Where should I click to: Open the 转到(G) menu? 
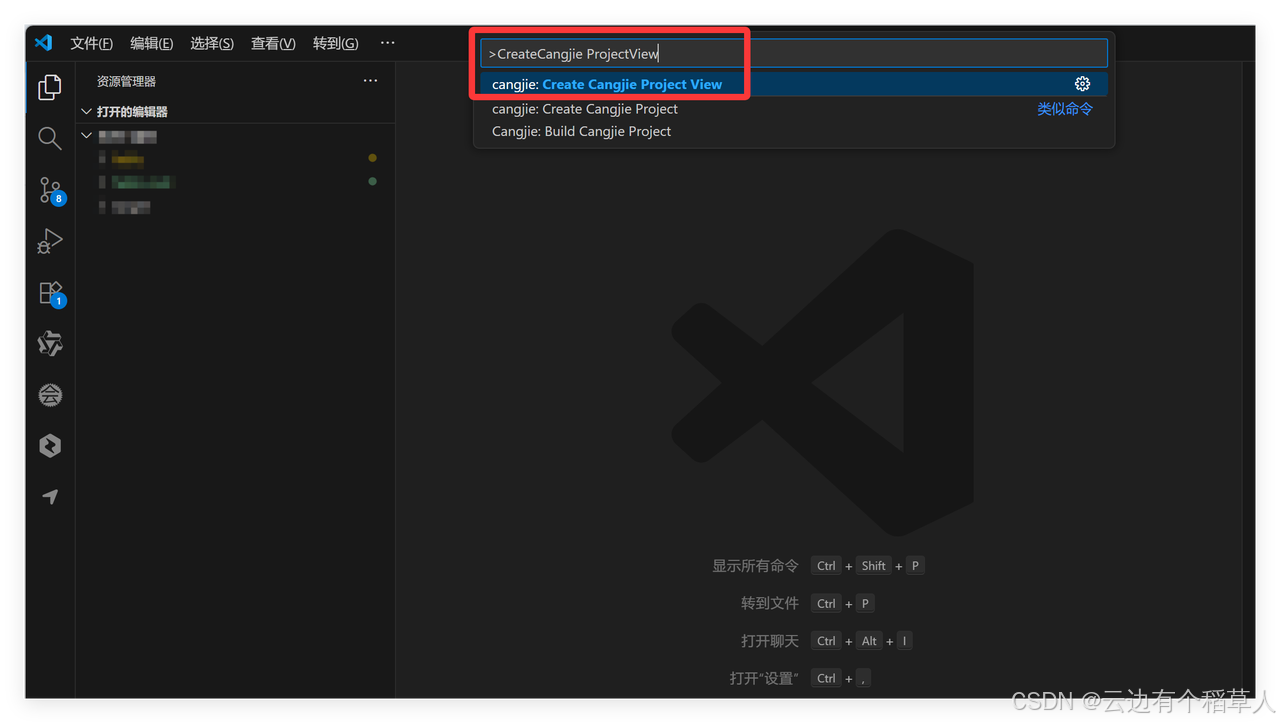pyautogui.click(x=335, y=43)
